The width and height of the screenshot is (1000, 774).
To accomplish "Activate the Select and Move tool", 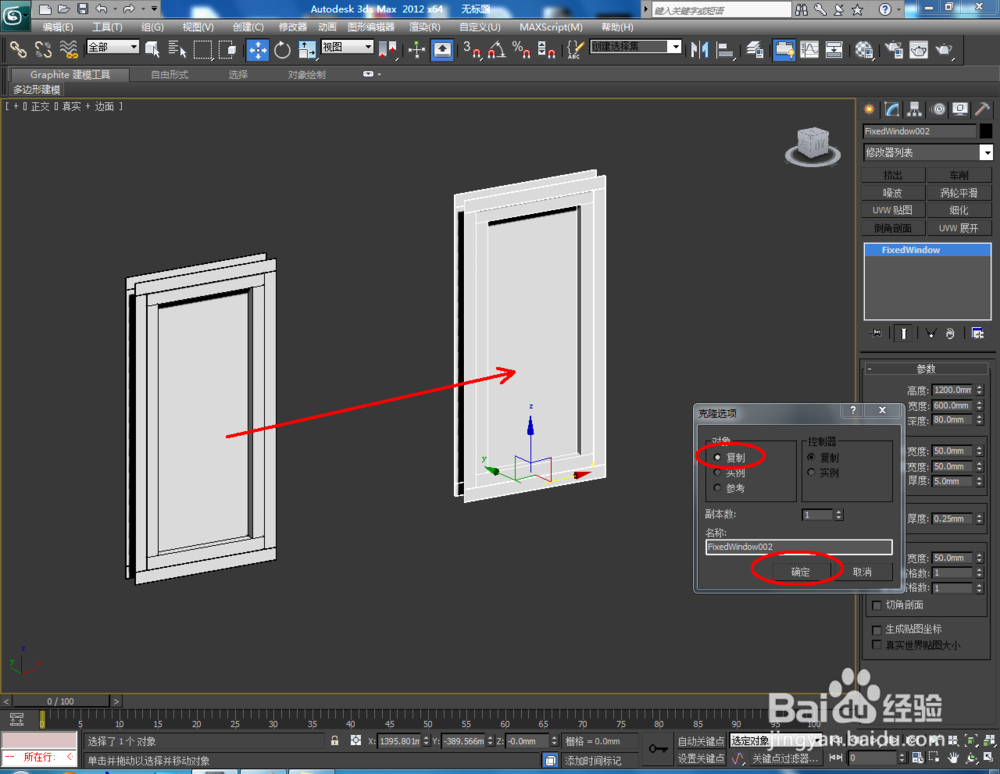I will click(x=258, y=49).
